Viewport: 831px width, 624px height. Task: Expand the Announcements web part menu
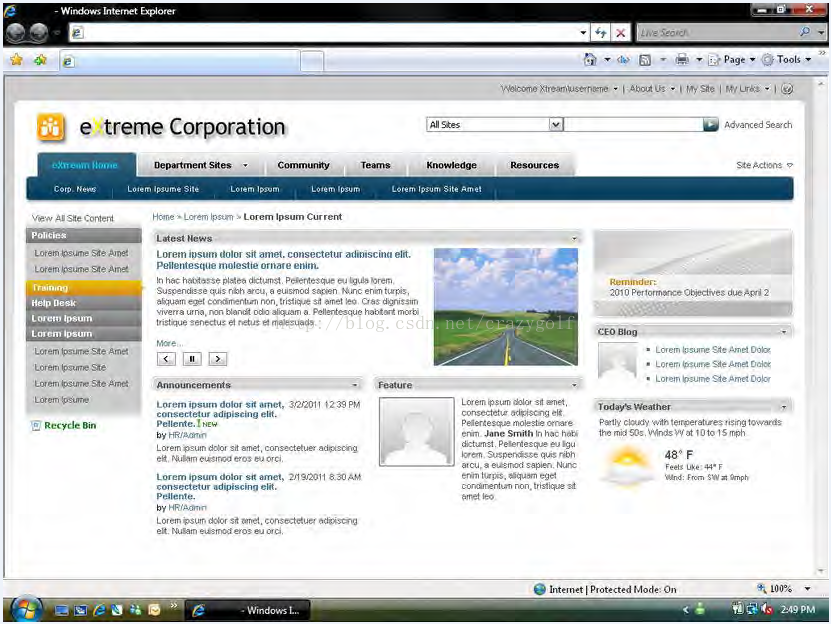(355, 385)
